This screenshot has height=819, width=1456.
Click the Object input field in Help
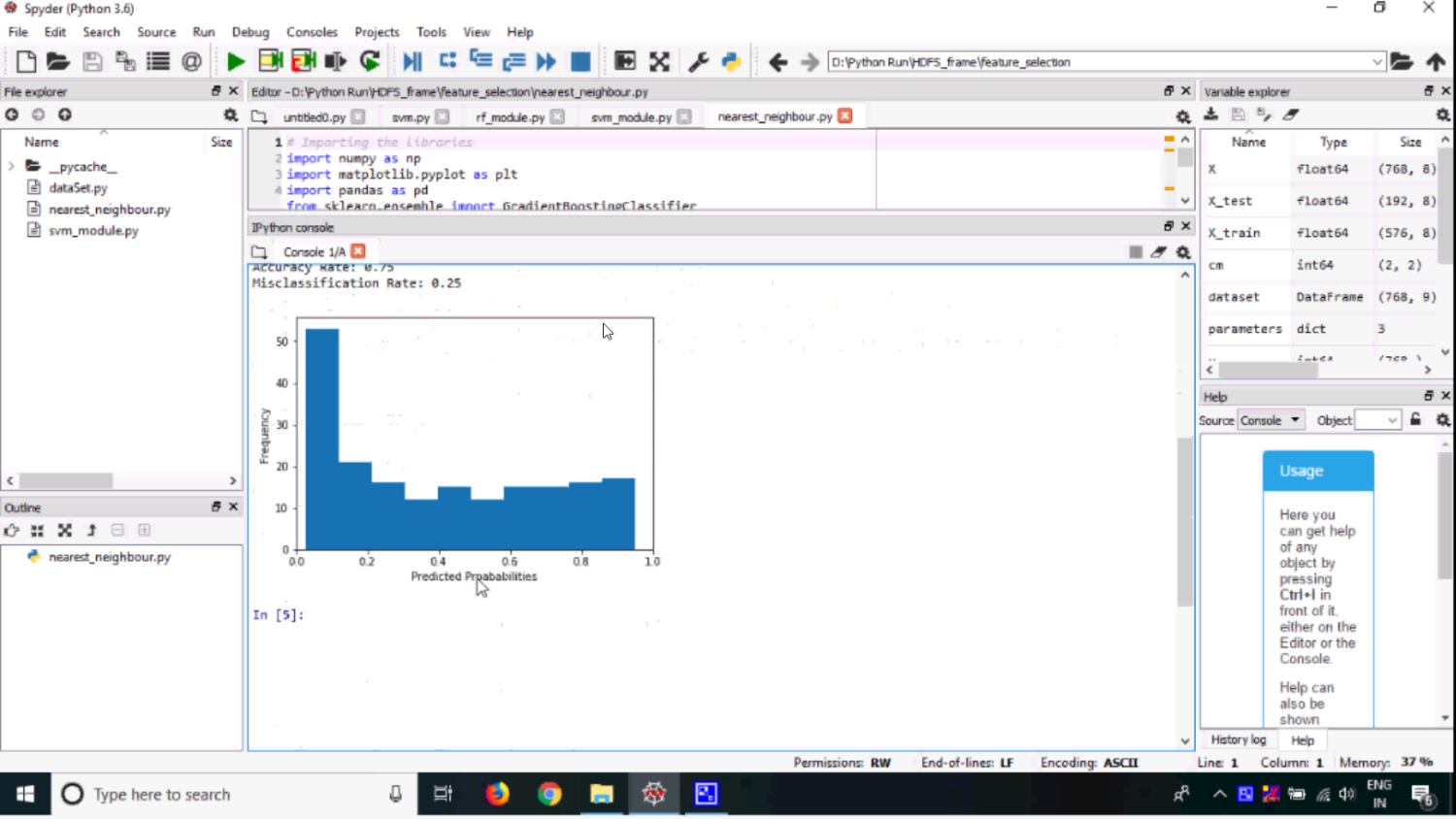click(1371, 420)
